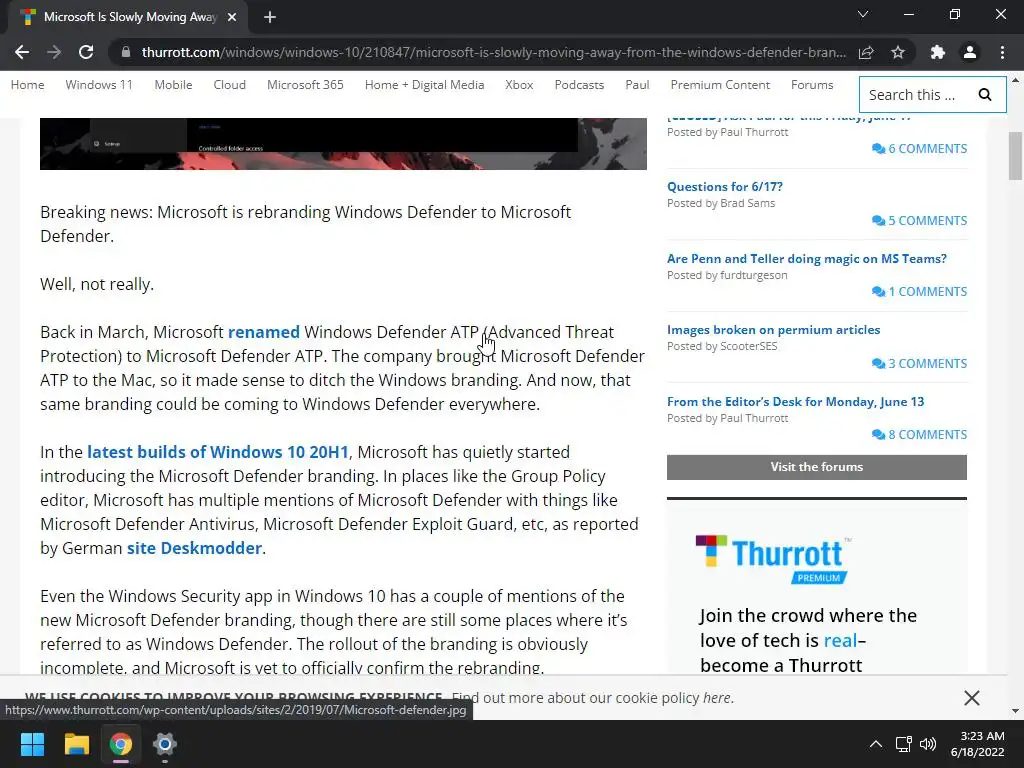This screenshot has height=768, width=1024.
Task: Open the Microsoft 365 section
Action: click(305, 85)
